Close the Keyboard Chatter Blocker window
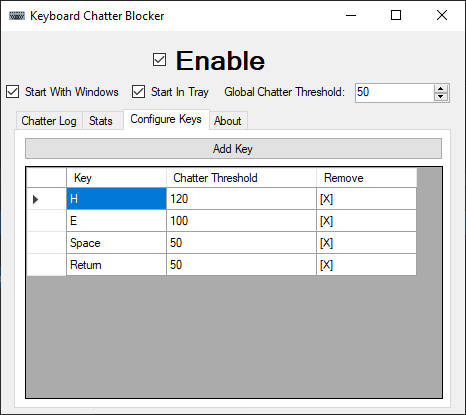 [442, 15]
